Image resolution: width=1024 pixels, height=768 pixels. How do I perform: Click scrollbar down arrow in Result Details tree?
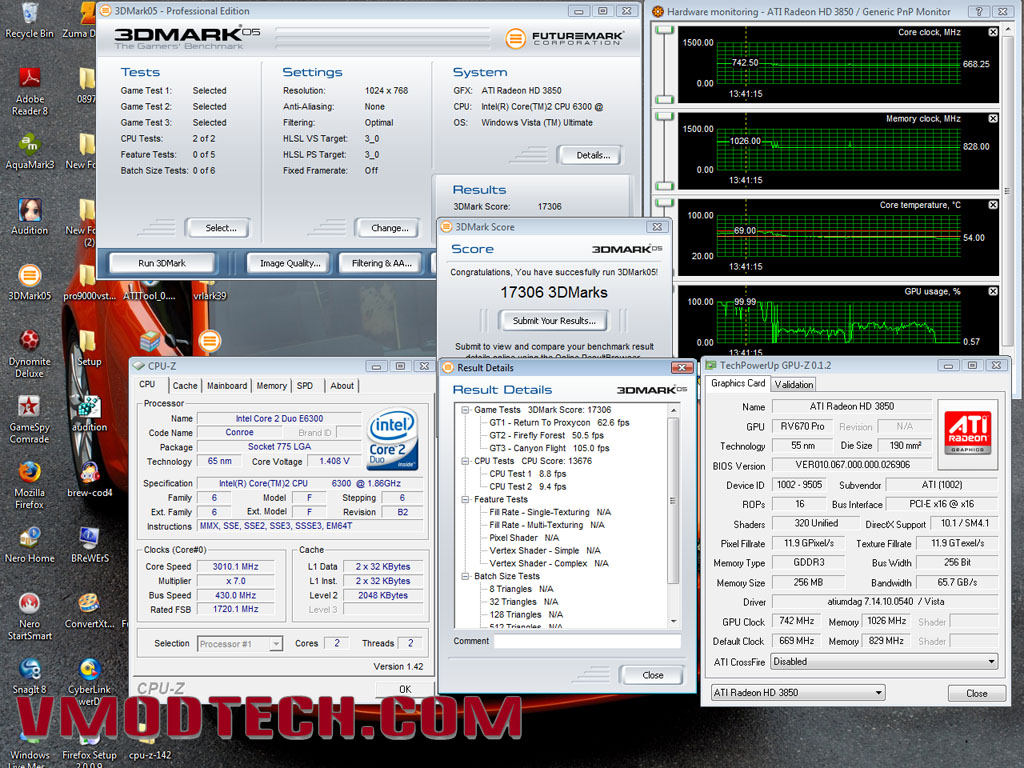coord(673,621)
